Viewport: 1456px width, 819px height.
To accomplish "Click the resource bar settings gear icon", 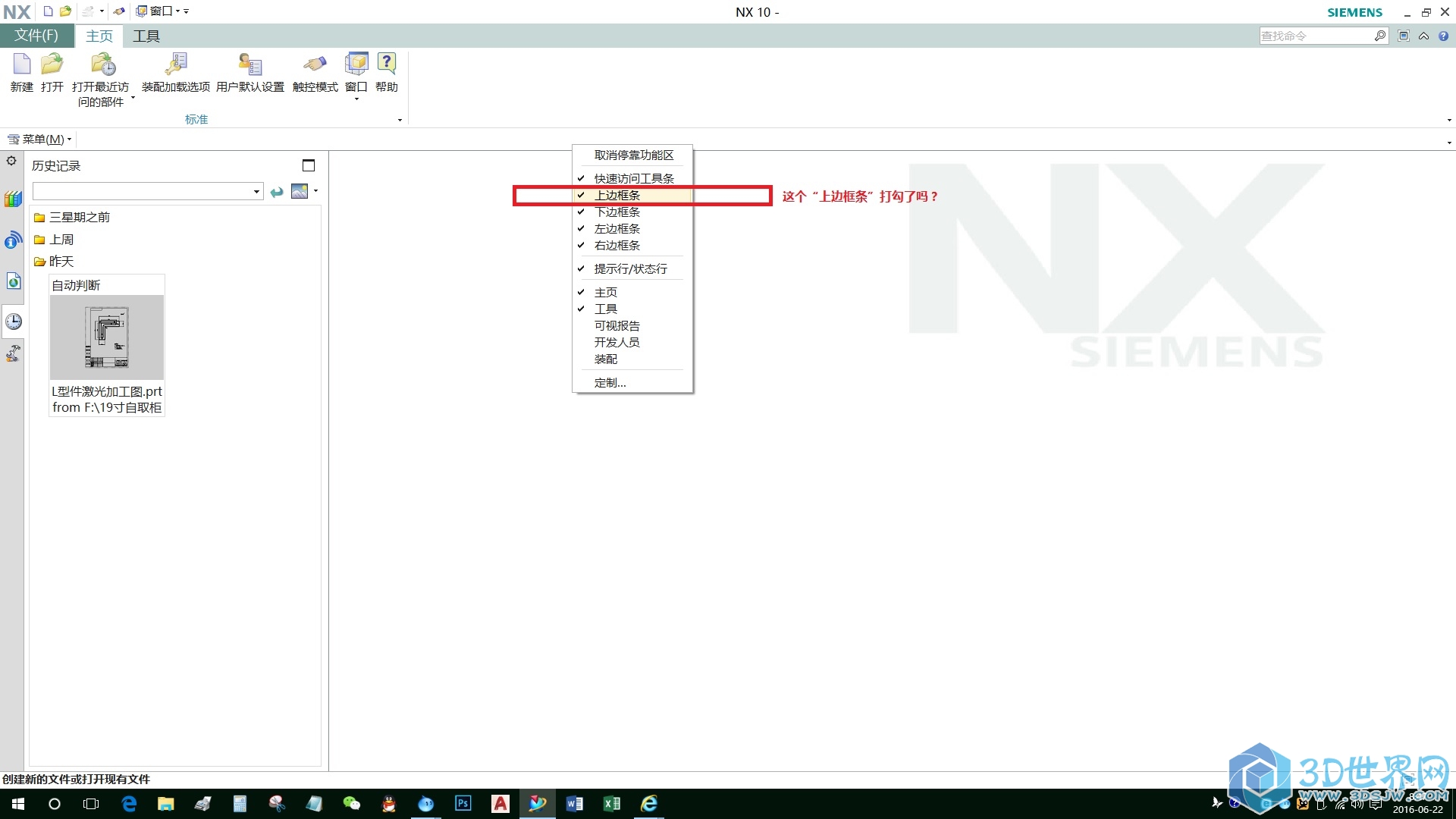I will pyautogui.click(x=11, y=161).
